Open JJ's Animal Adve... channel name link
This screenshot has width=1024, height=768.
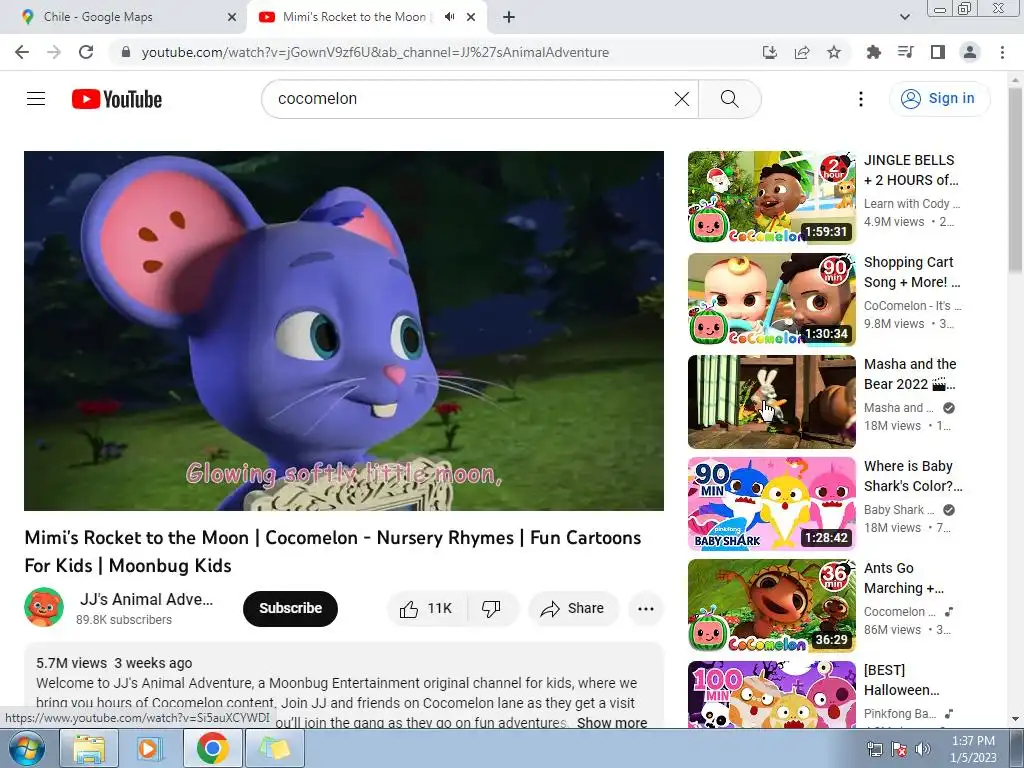[146, 599]
